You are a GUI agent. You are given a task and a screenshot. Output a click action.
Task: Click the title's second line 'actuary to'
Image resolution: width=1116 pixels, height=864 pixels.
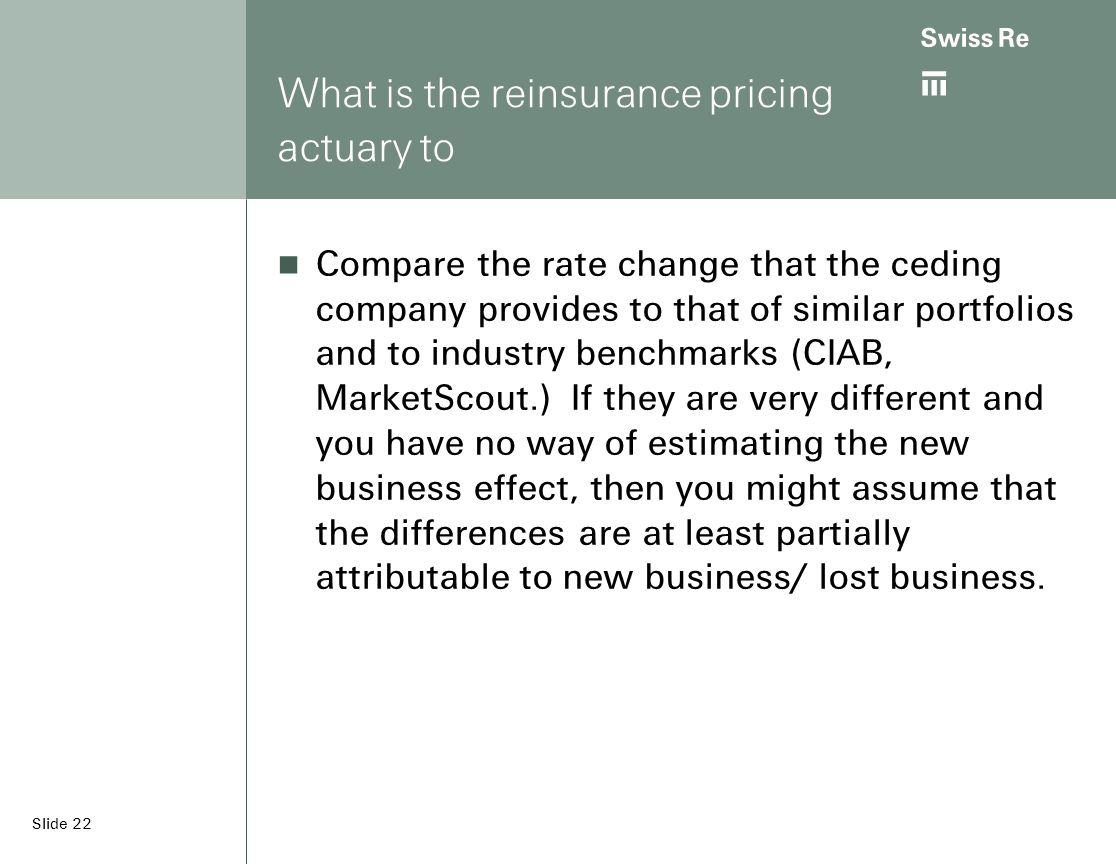[366, 149]
